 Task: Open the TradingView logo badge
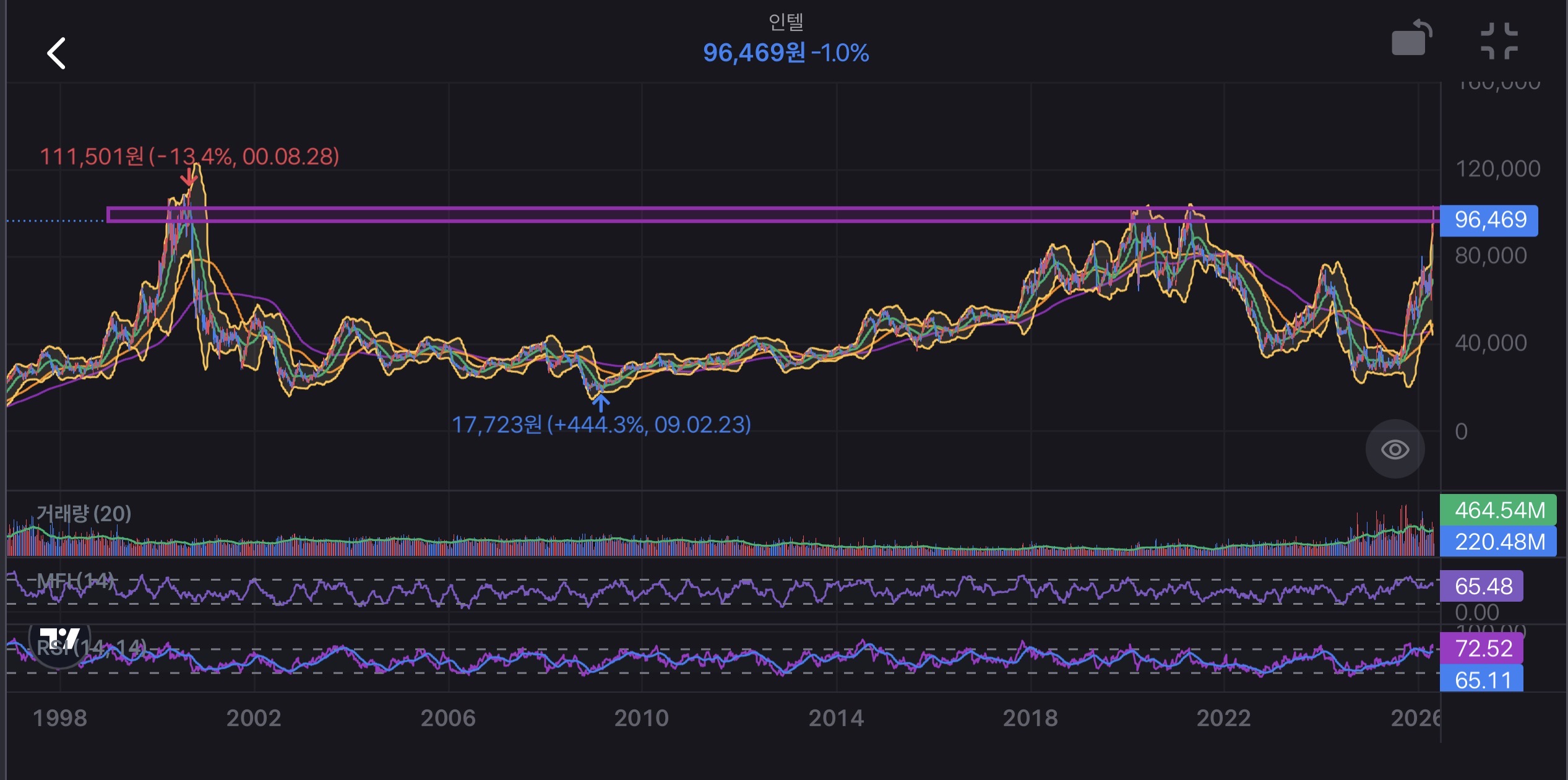pyautogui.click(x=59, y=639)
